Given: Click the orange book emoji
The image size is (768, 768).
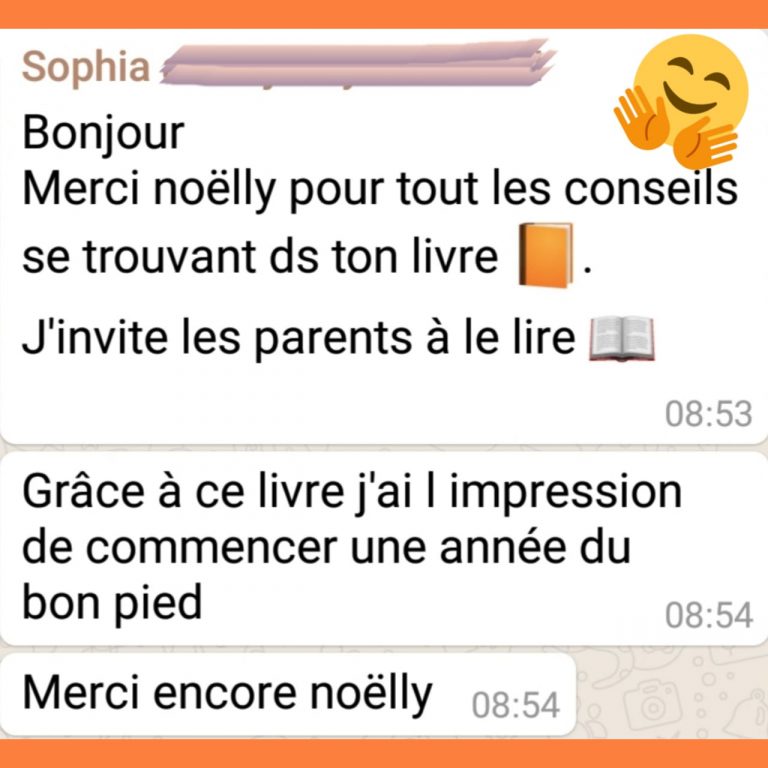Looking at the screenshot, I should [546, 255].
